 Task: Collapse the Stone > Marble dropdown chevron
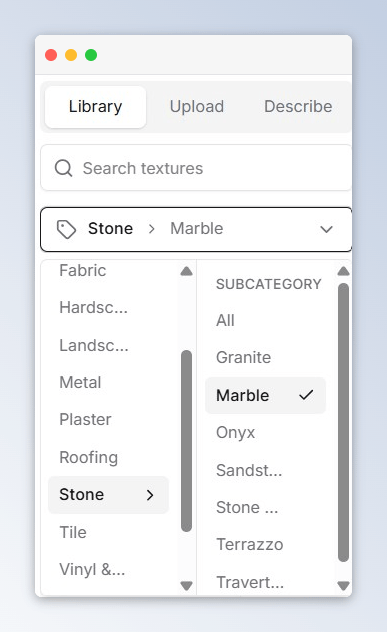[x=326, y=229]
